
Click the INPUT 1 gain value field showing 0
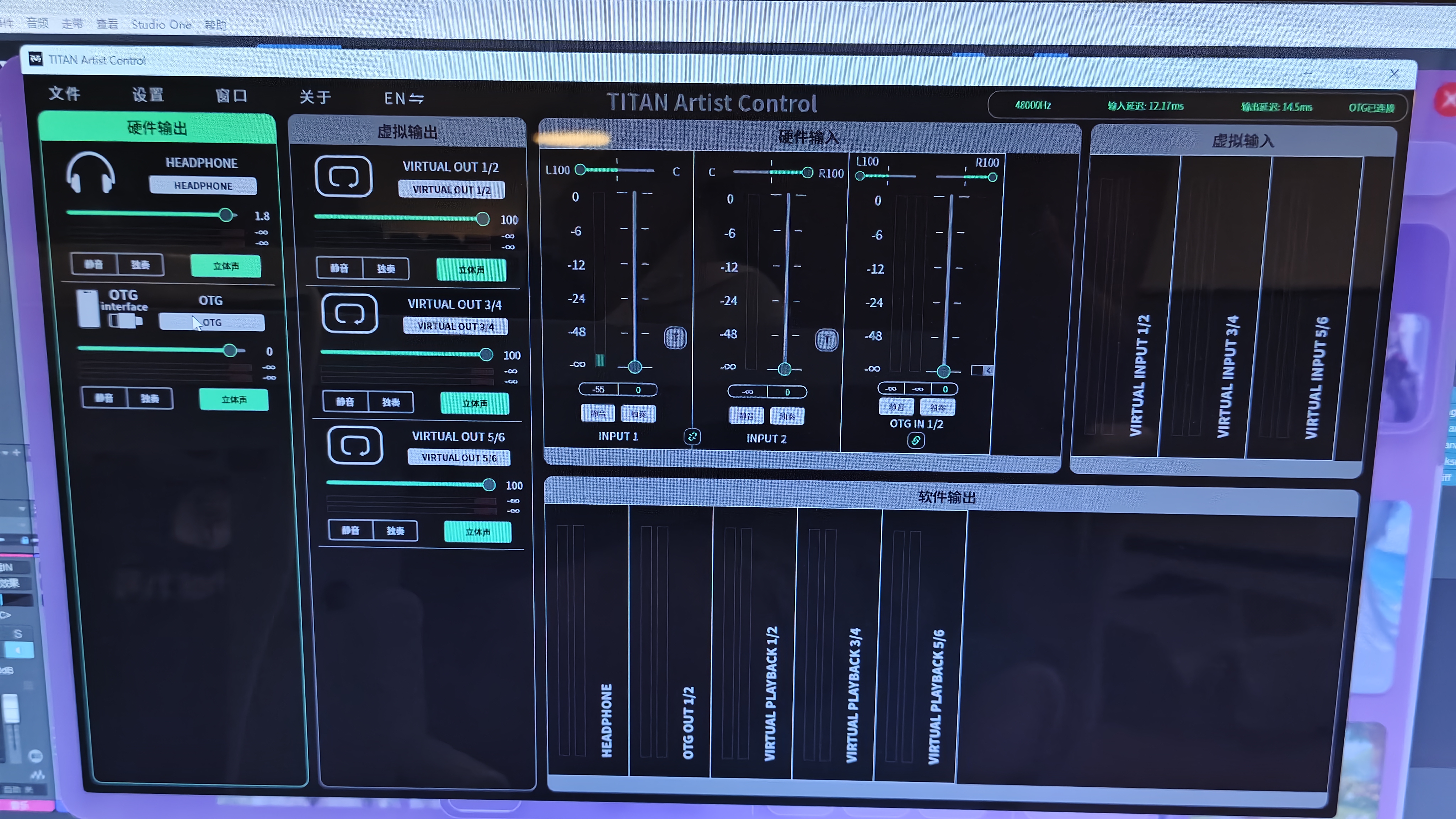(638, 390)
